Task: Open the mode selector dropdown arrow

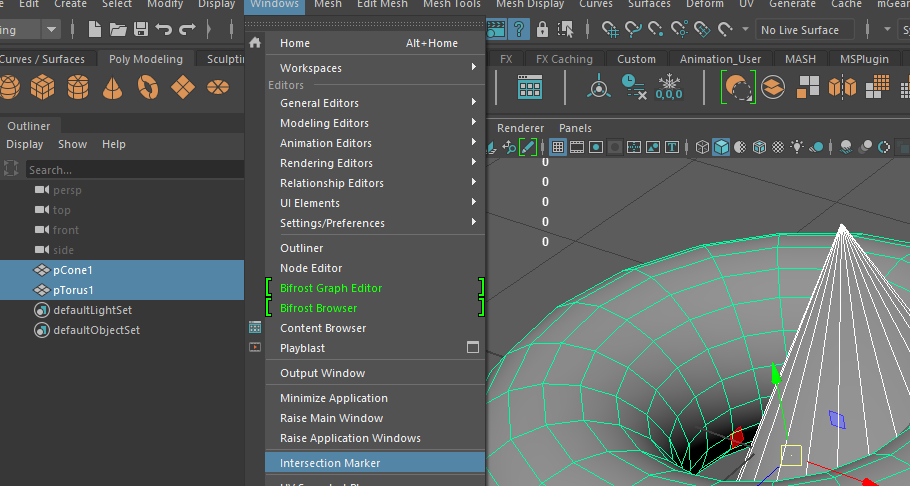Action: click(52, 29)
